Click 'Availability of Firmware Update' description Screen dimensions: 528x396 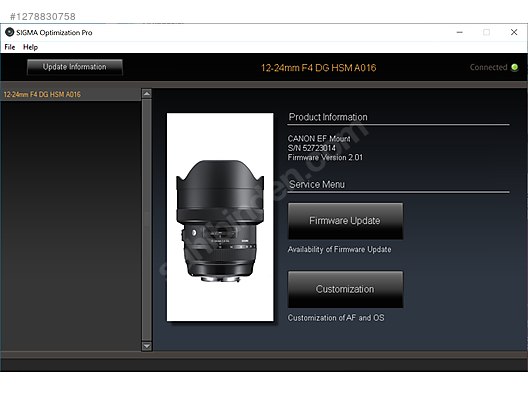[339, 250]
